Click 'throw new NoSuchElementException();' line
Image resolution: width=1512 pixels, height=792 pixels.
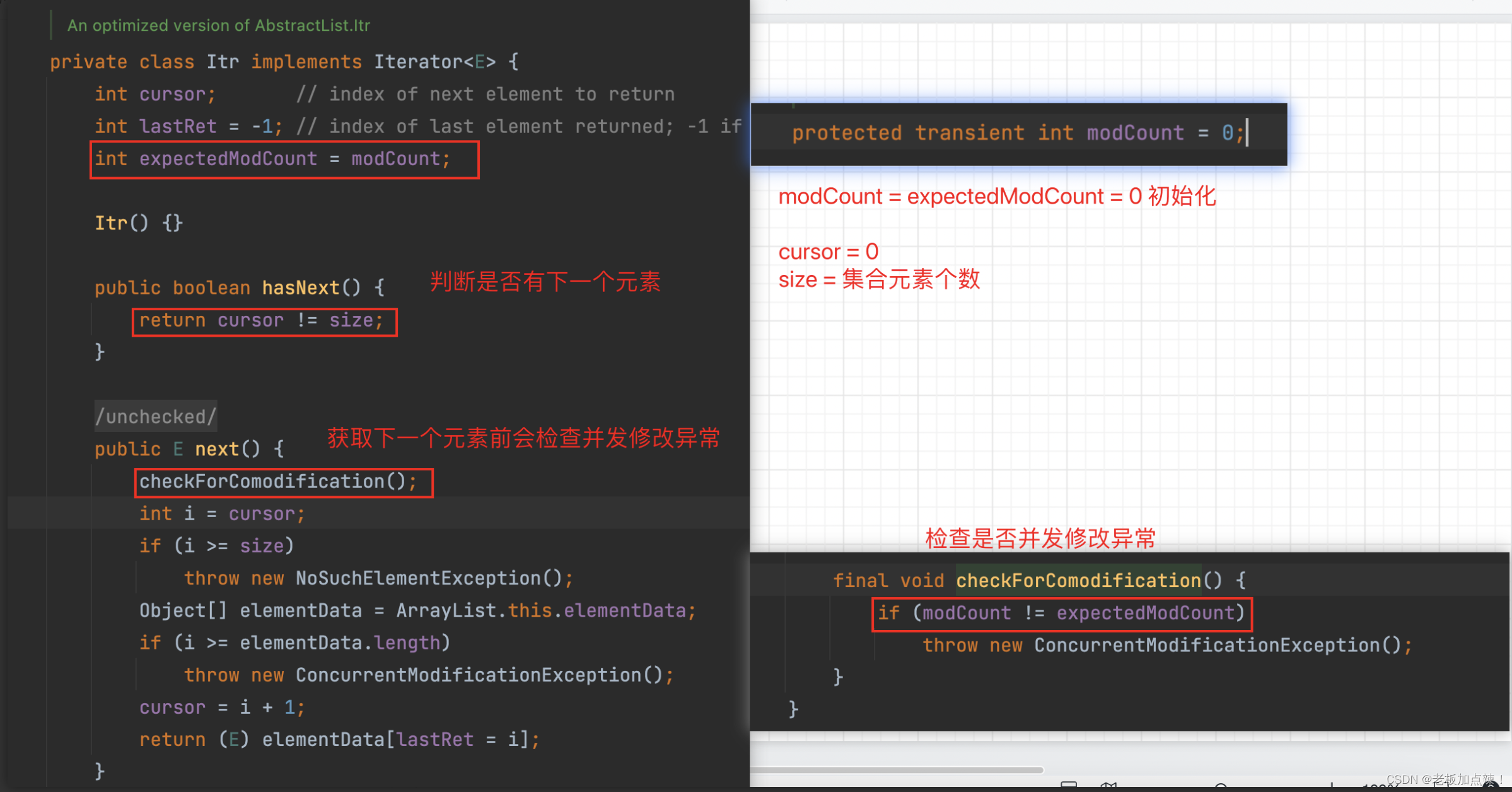[378, 578]
